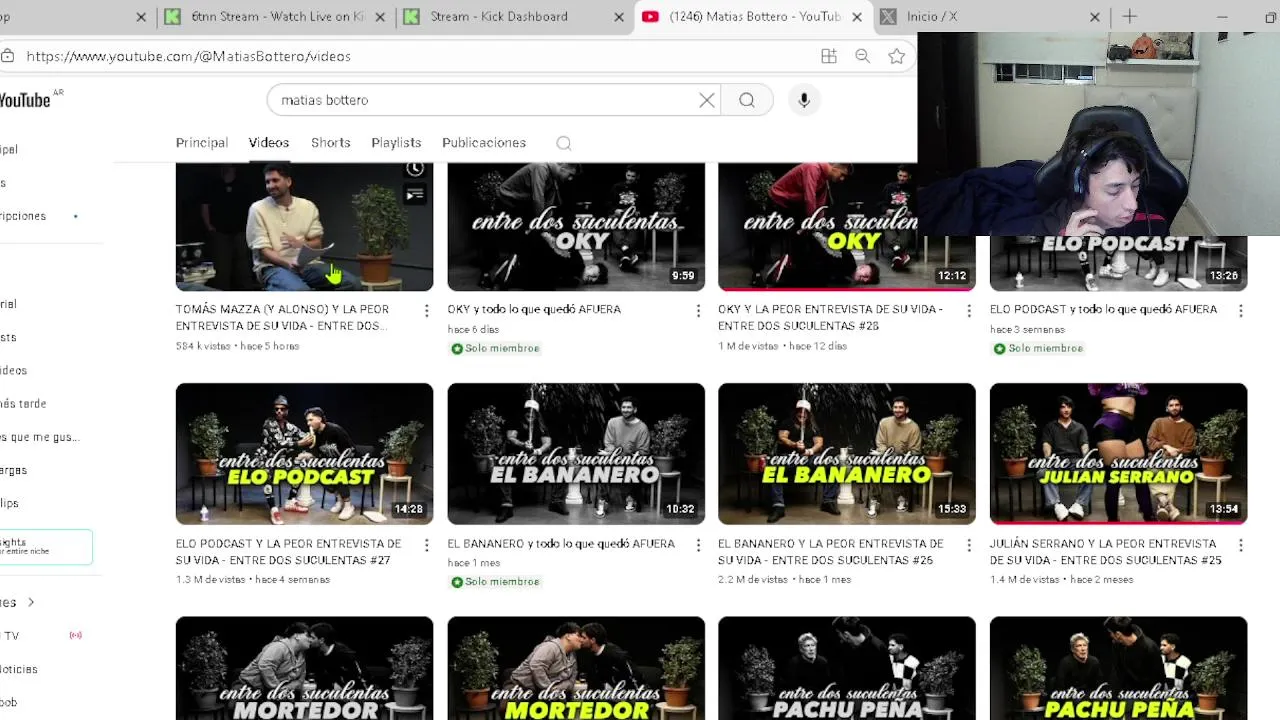
Task: Open options for JULIÁN SERRANO #25 video
Action: 1241,545
